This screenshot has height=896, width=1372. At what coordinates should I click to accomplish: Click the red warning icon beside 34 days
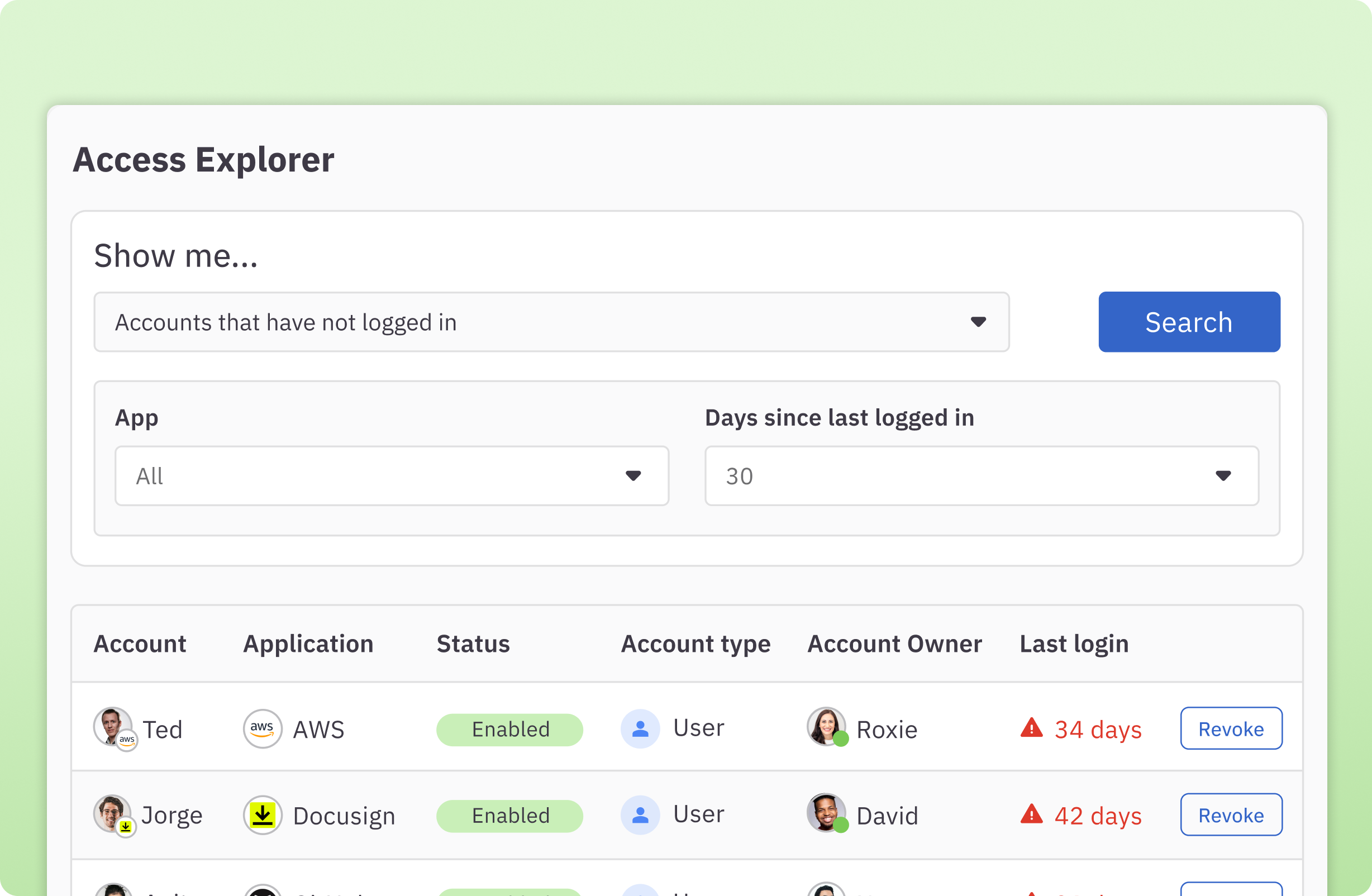(x=1031, y=728)
